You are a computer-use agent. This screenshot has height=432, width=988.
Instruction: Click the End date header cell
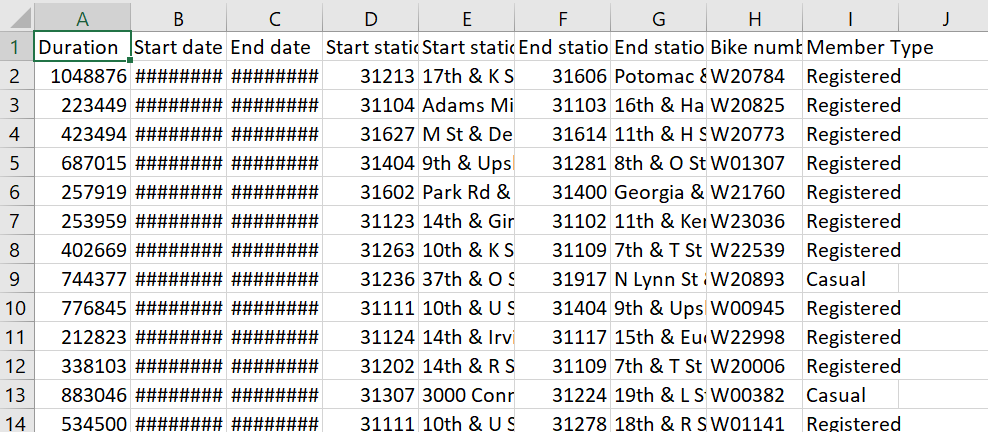pos(275,47)
